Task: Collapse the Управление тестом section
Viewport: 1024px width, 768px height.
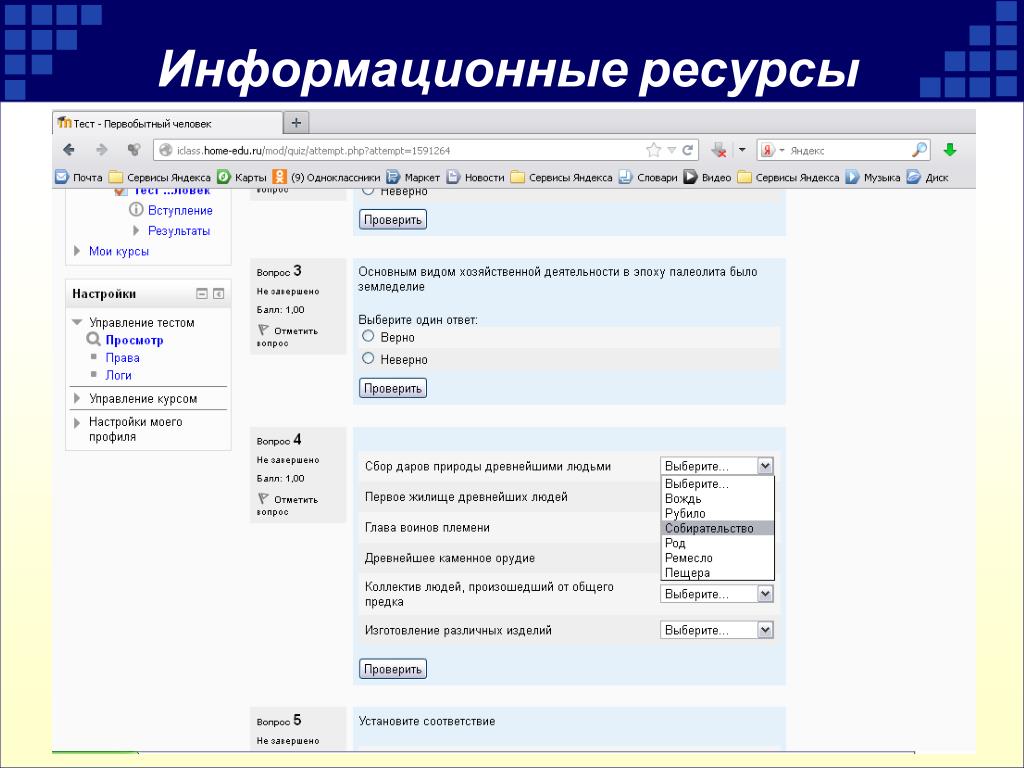Action: pyautogui.click(x=77, y=322)
